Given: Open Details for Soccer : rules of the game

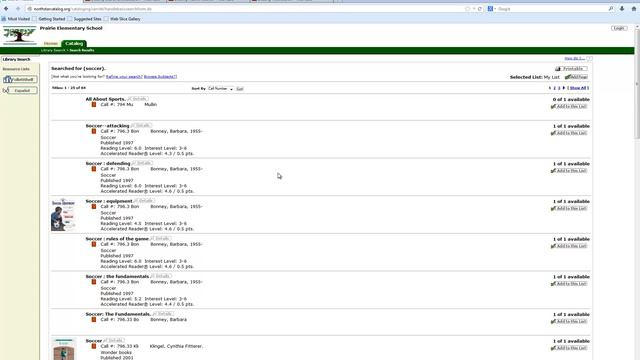Looking at the screenshot, I should (161, 238).
